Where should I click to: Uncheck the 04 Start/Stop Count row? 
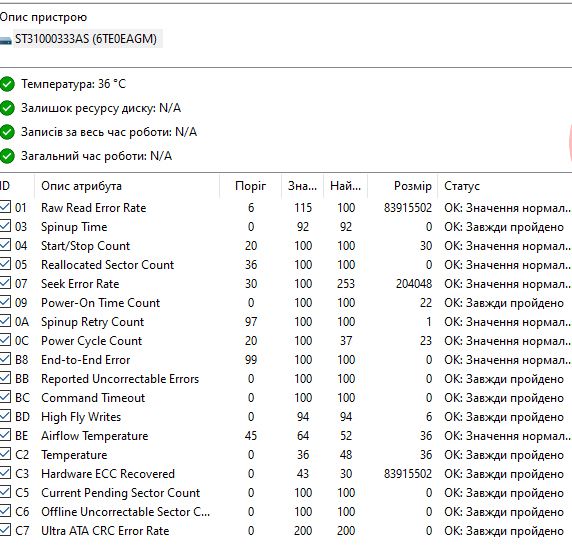pos(5,245)
